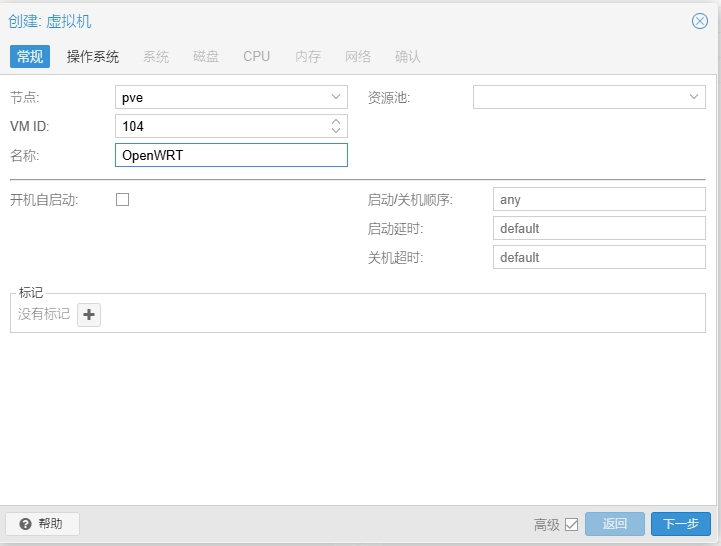Decrease the VM ID using down arrow
Screen dimensions: 721x546
[x=336, y=131]
